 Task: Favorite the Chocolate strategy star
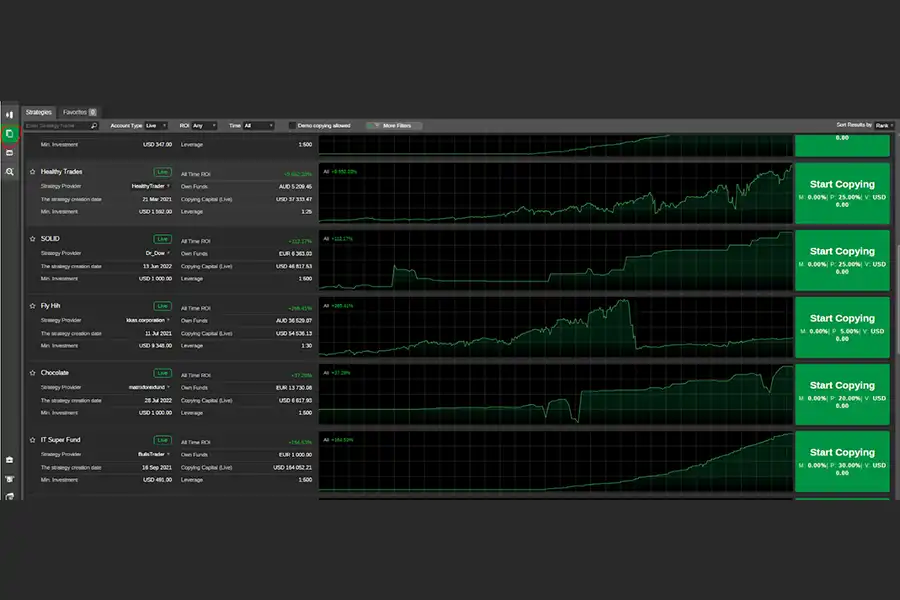coord(33,373)
